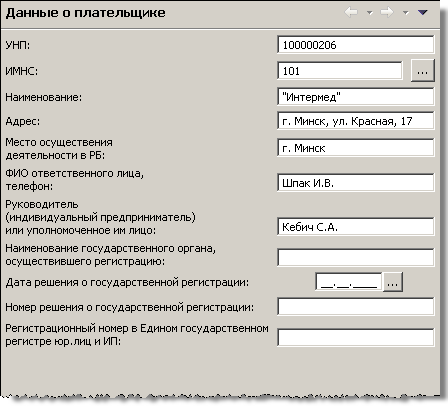Click into the УНП field
The height and width of the screenshot is (406, 448).
click(356, 45)
